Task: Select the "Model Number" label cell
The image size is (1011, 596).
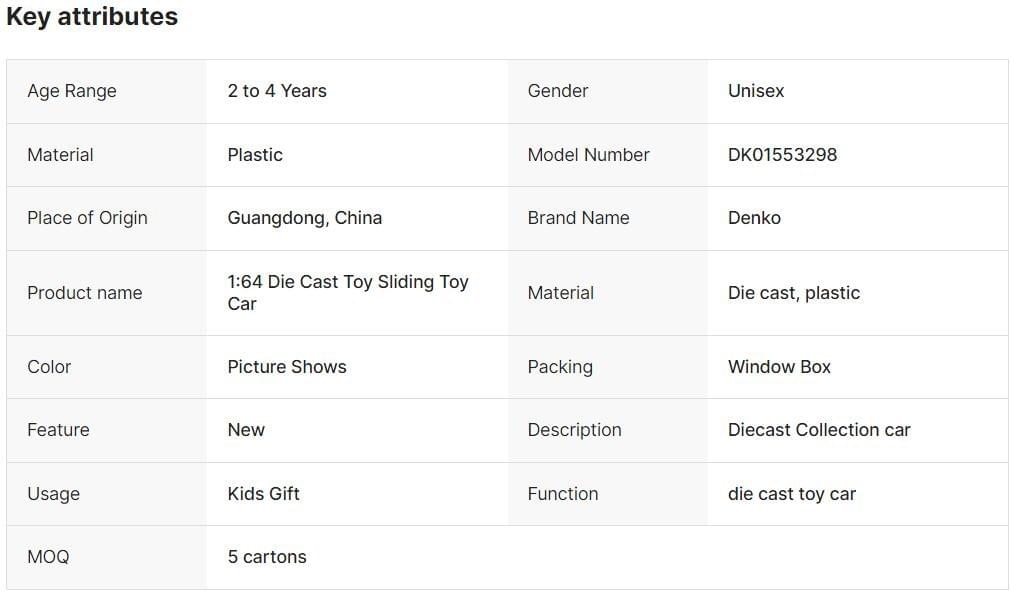Action: (588, 155)
